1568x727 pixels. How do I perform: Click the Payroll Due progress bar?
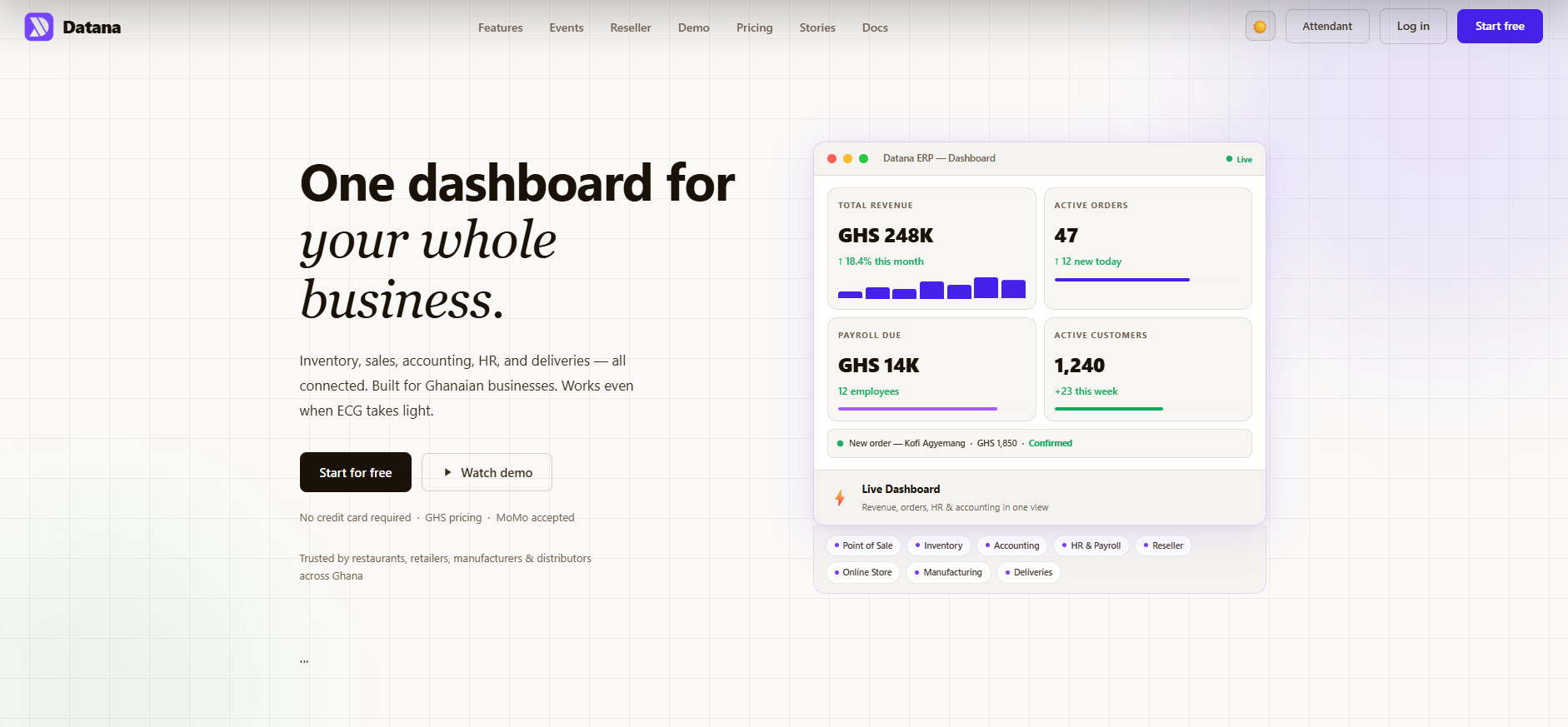pyautogui.click(x=931, y=409)
